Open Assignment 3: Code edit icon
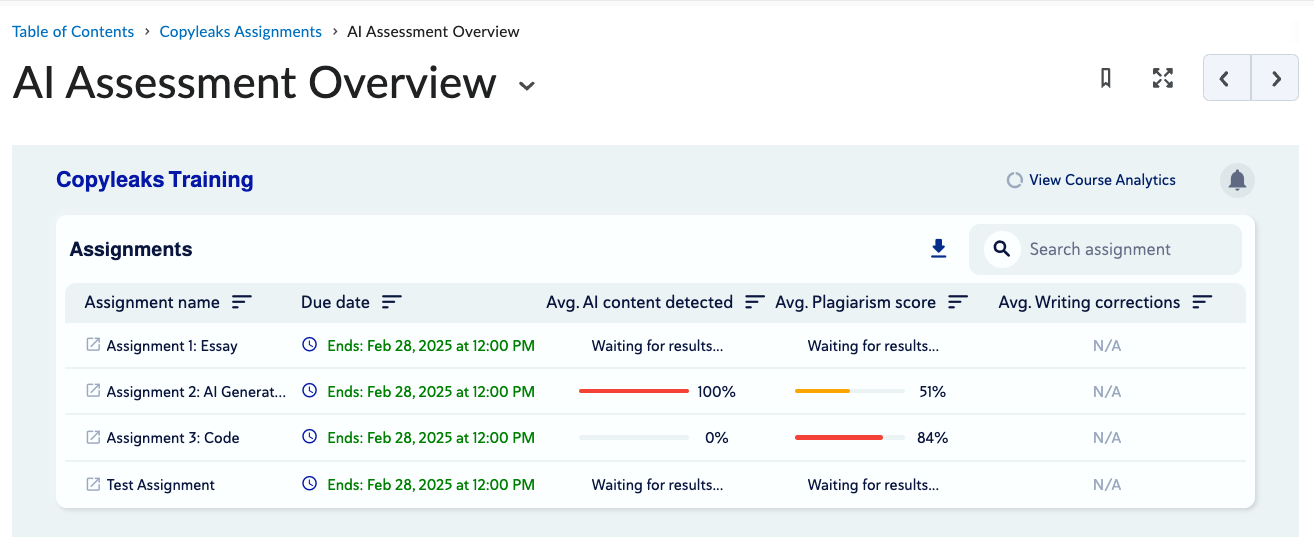1314x537 pixels. pyautogui.click(x=93, y=437)
